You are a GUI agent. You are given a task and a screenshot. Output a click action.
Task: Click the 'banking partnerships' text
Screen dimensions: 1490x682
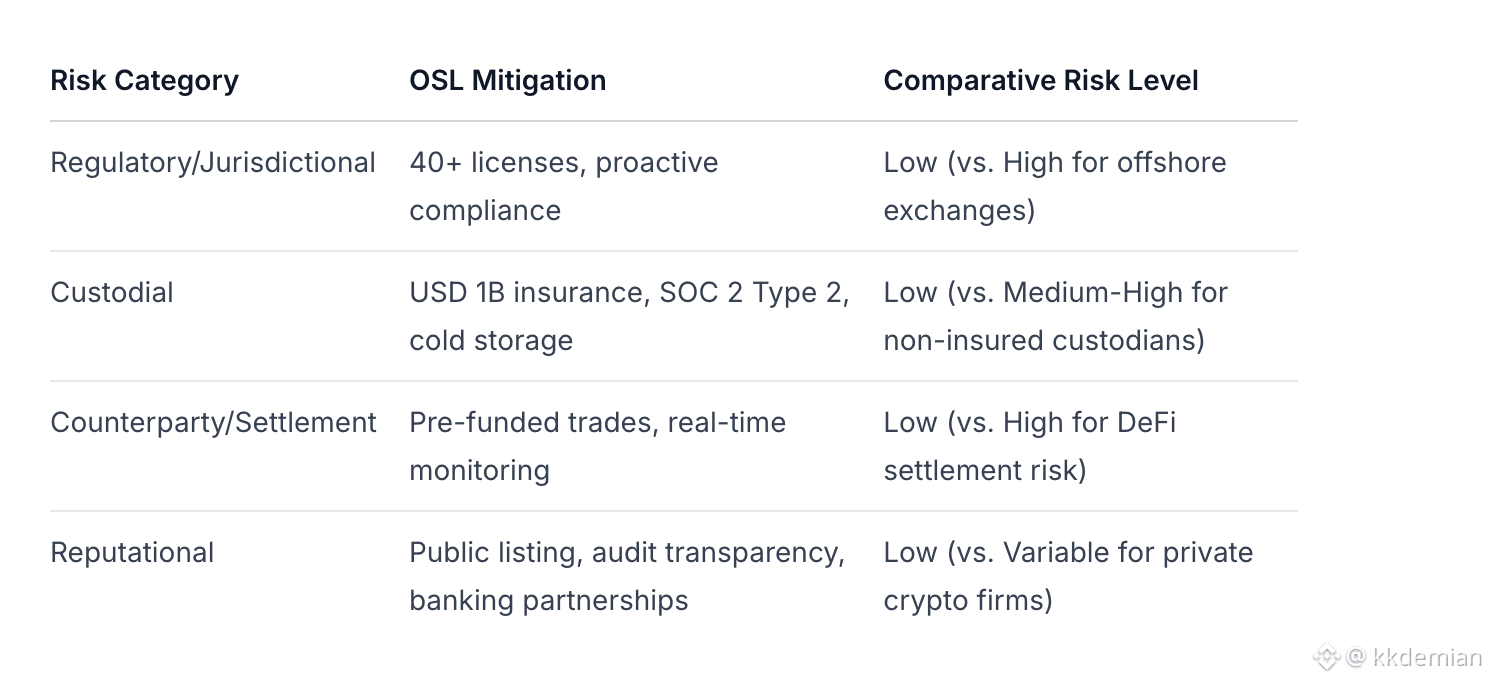548,600
